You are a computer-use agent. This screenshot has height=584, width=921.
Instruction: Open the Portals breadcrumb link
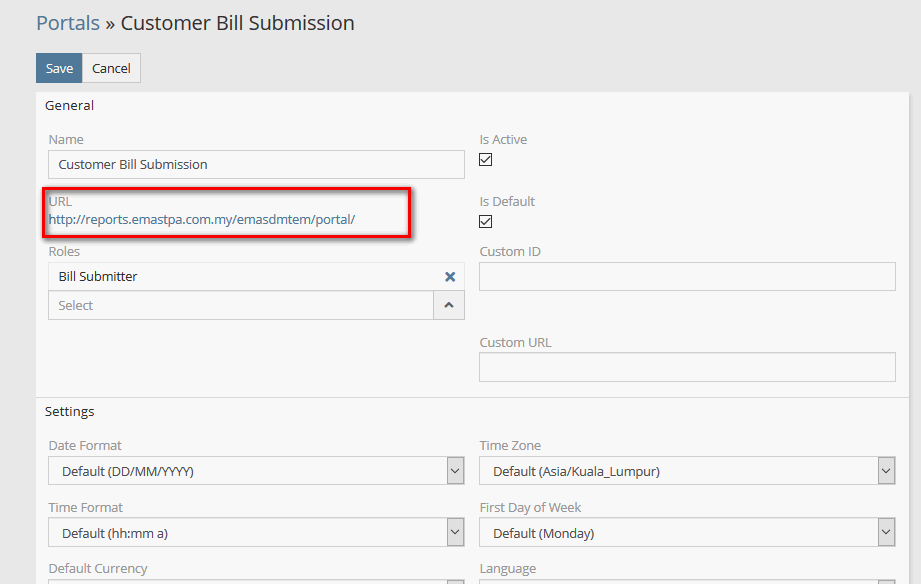(68, 22)
